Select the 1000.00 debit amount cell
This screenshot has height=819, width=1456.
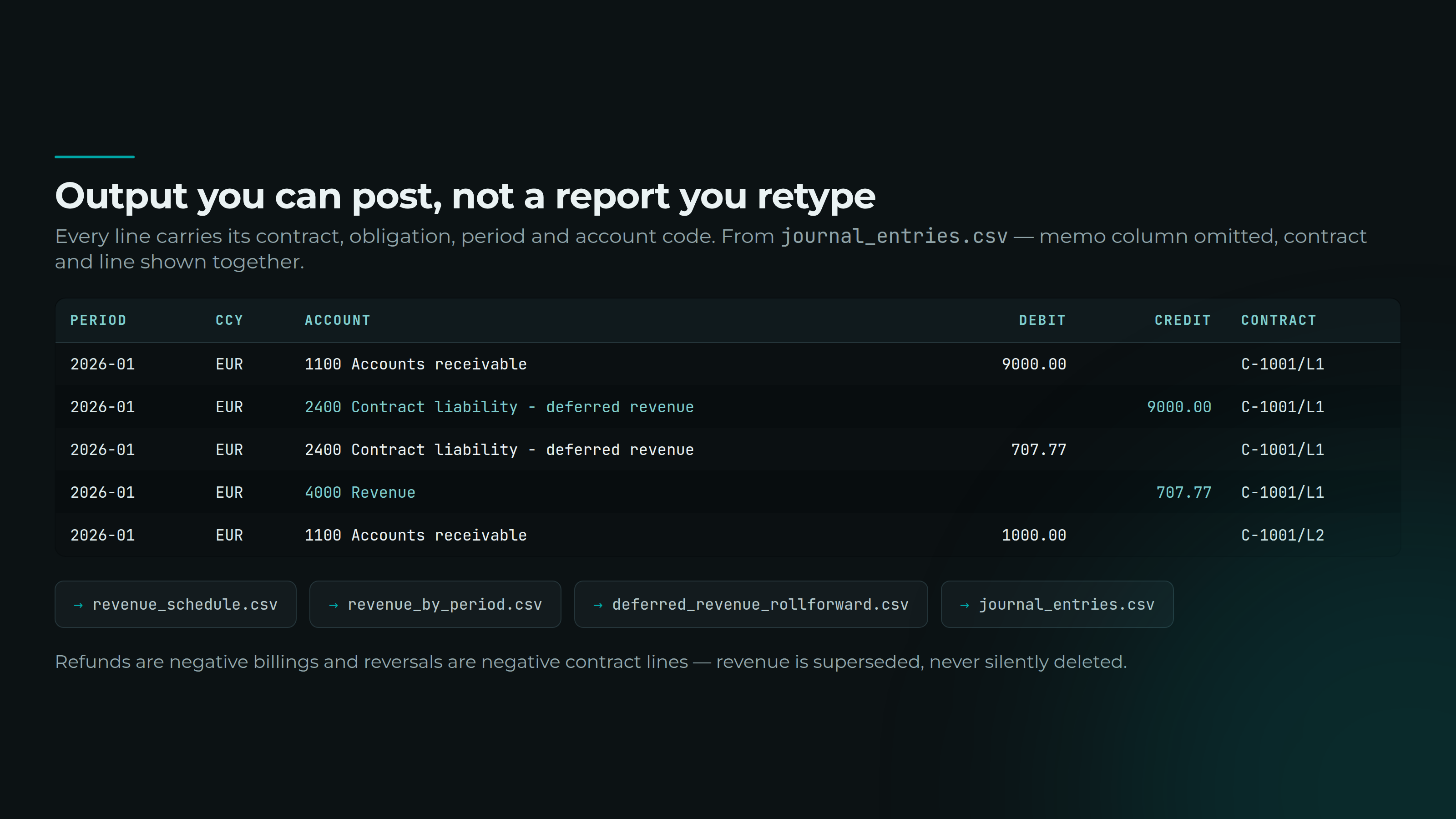(x=1034, y=535)
